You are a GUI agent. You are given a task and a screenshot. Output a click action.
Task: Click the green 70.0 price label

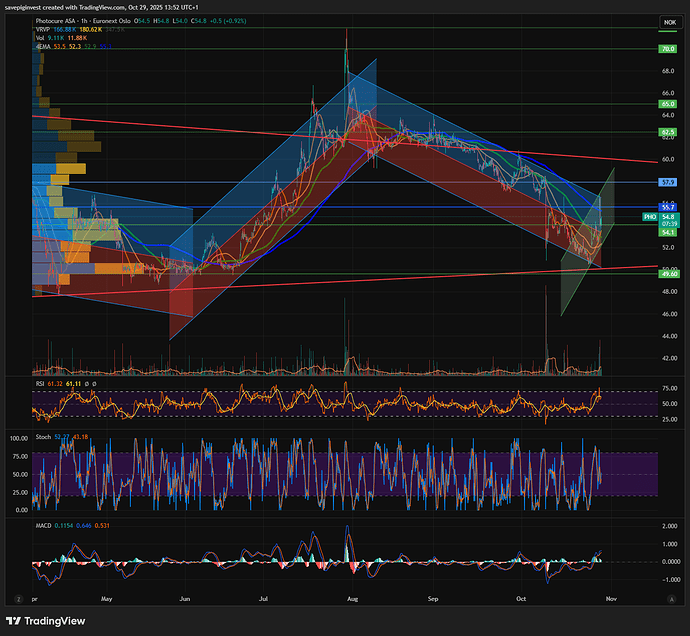pyautogui.click(x=667, y=48)
